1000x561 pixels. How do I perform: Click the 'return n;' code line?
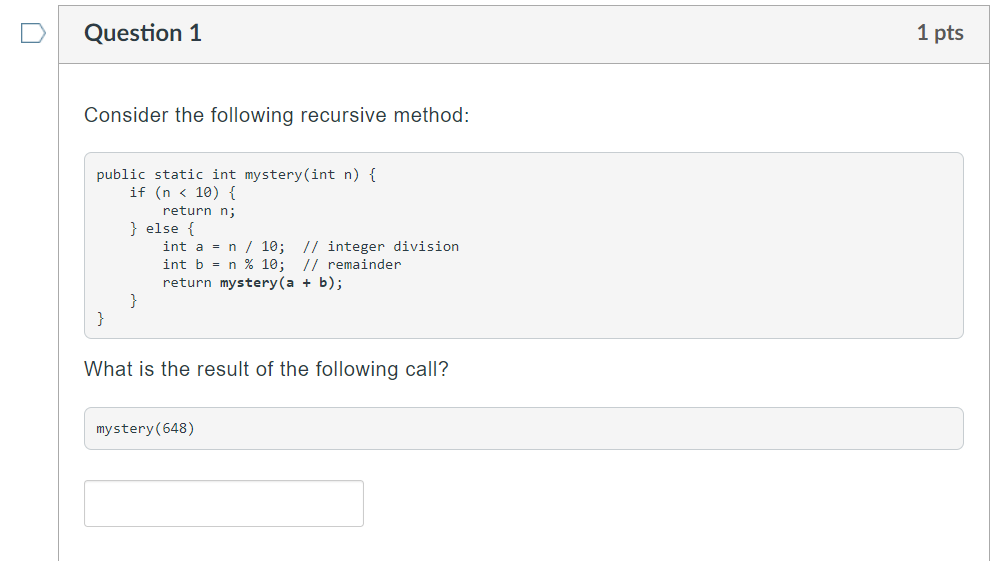point(199,210)
